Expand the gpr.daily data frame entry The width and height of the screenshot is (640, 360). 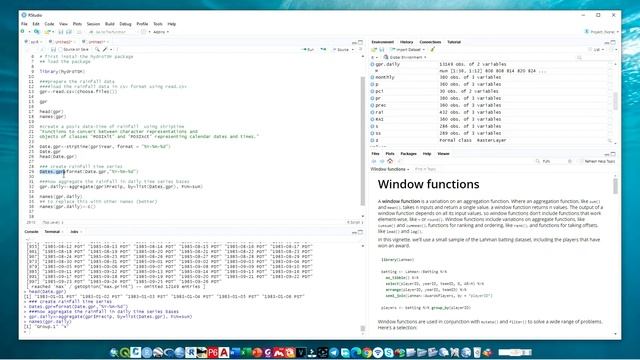[x=372, y=64]
